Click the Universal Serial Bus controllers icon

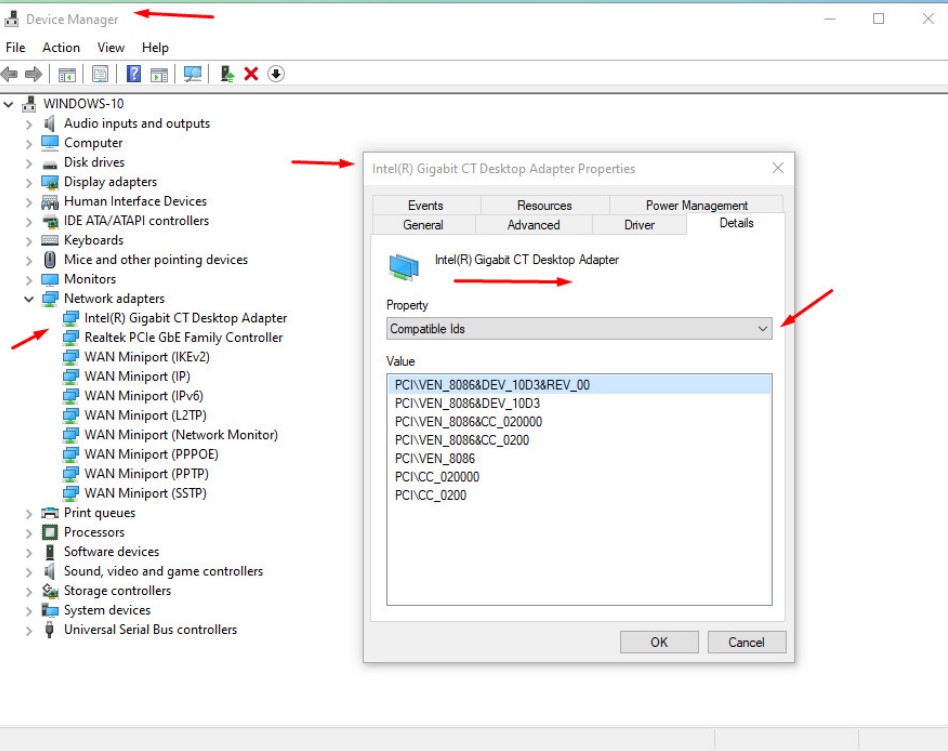pos(50,629)
